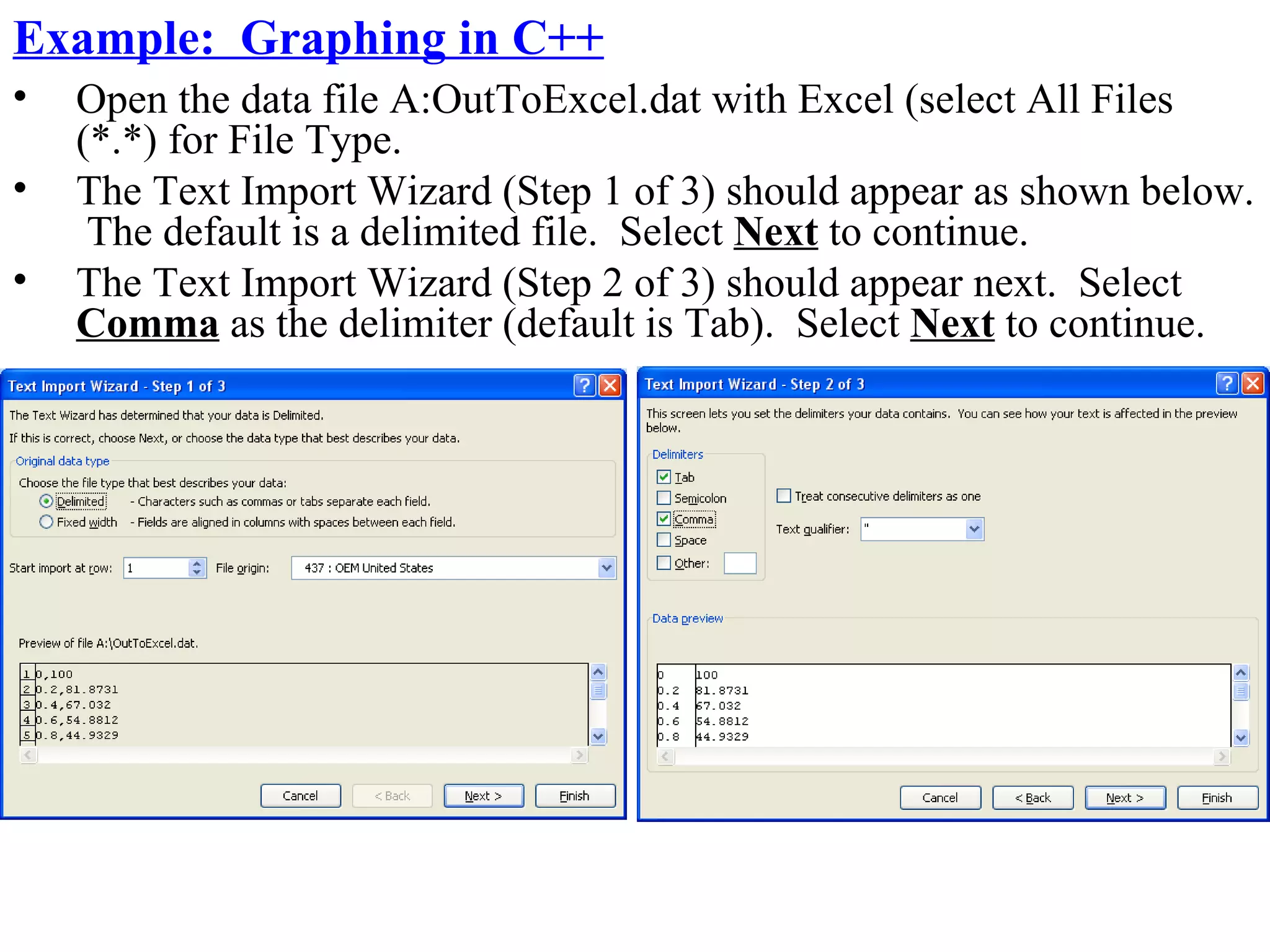Enable Treat consecutive delimiters as one
This screenshot has height=952, width=1270.
pos(784,496)
